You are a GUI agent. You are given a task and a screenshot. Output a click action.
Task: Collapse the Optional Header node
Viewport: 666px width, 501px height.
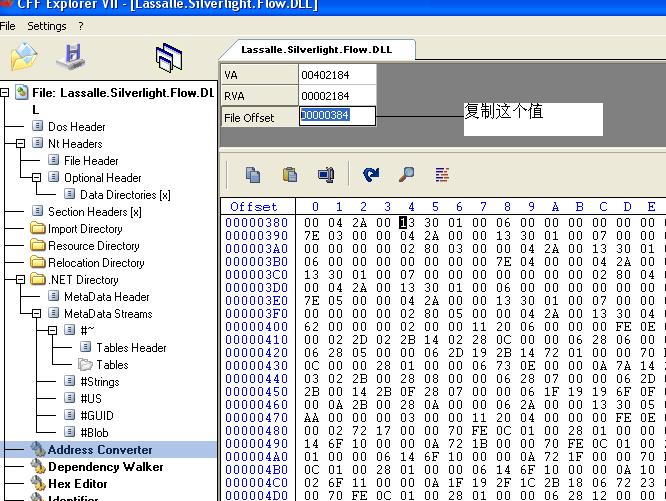[37, 177]
